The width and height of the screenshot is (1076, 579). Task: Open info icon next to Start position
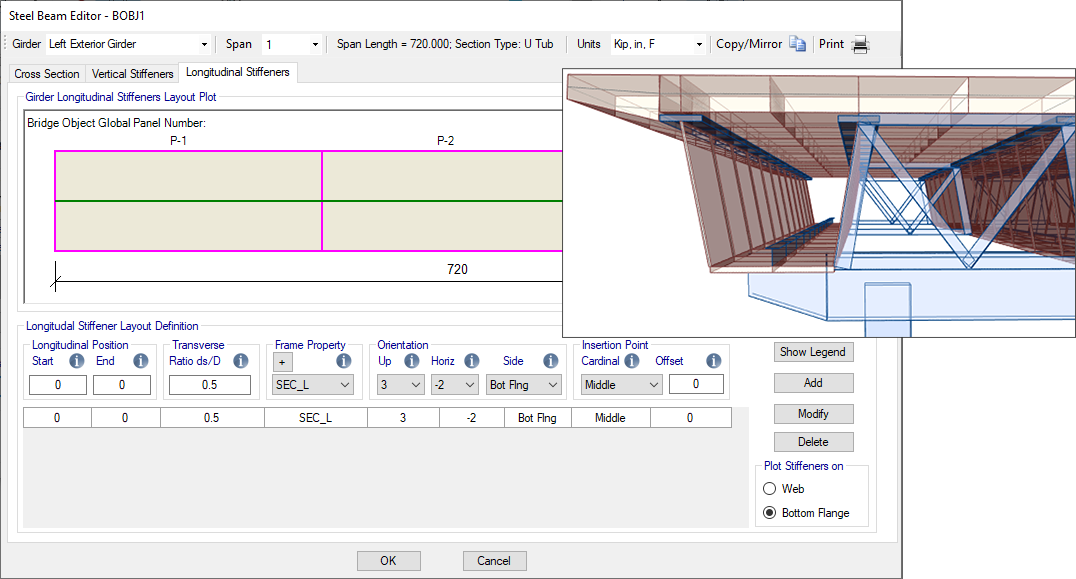point(77,361)
